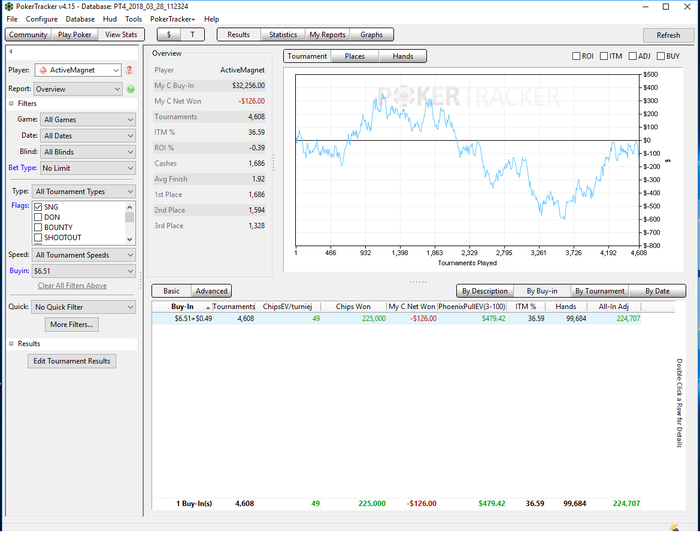Viewport: 700px width, 539px height.
Task: Switch to the Graphs tab
Action: point(371,34)
